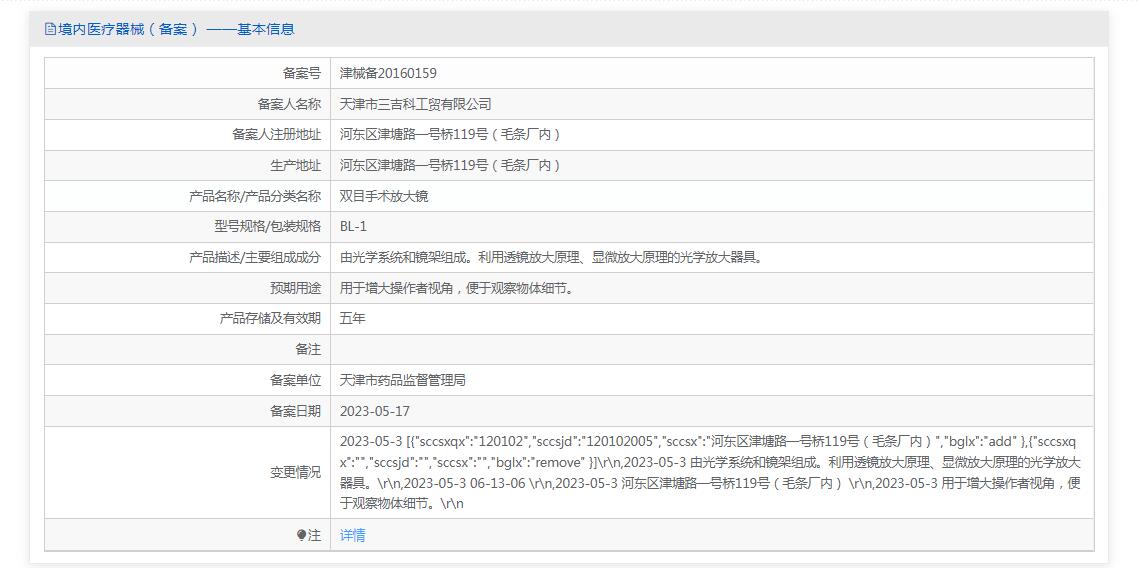Viewport: 1139px width, 568px height.
Task: Click the label 备案日期
Action: coord(296,411)
